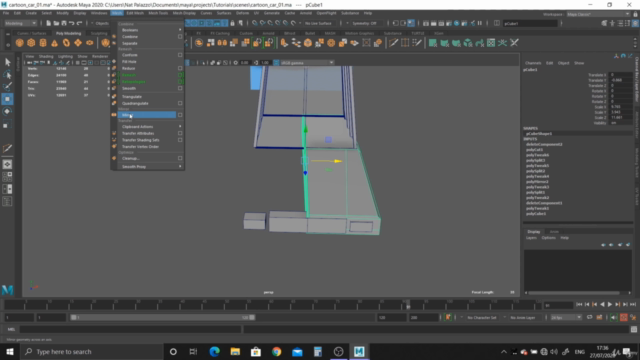The width and height of the screenshot is (640, 360).
Task: Click the Redo arrow icon
Action: pyautogui.click(x=80, y=23)
